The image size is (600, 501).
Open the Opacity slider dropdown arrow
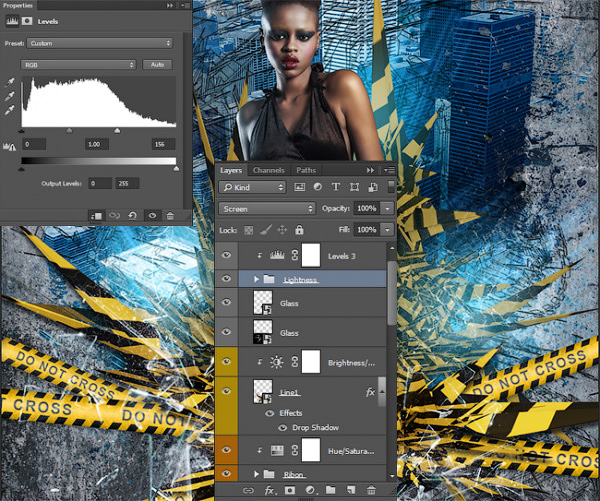coord(388,209)
